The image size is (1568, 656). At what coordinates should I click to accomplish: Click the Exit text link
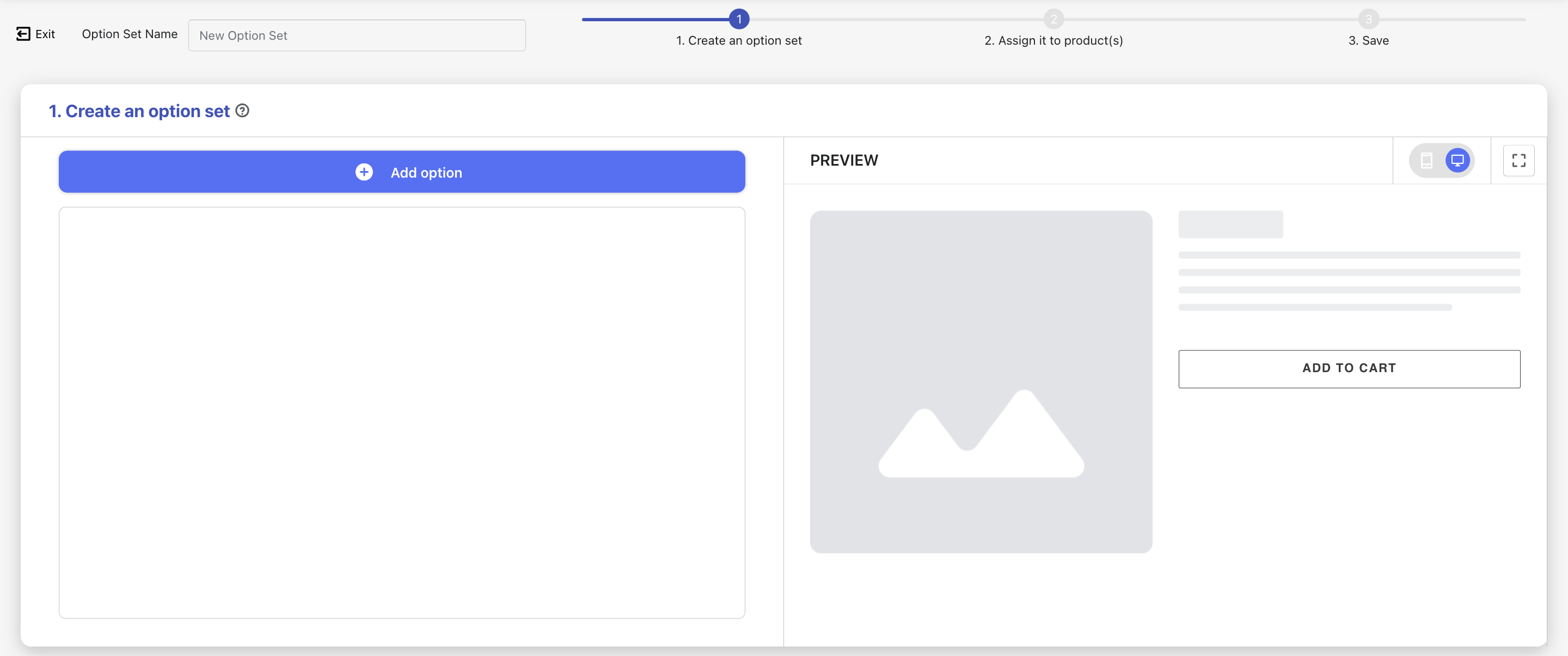[x=45, y=34]
